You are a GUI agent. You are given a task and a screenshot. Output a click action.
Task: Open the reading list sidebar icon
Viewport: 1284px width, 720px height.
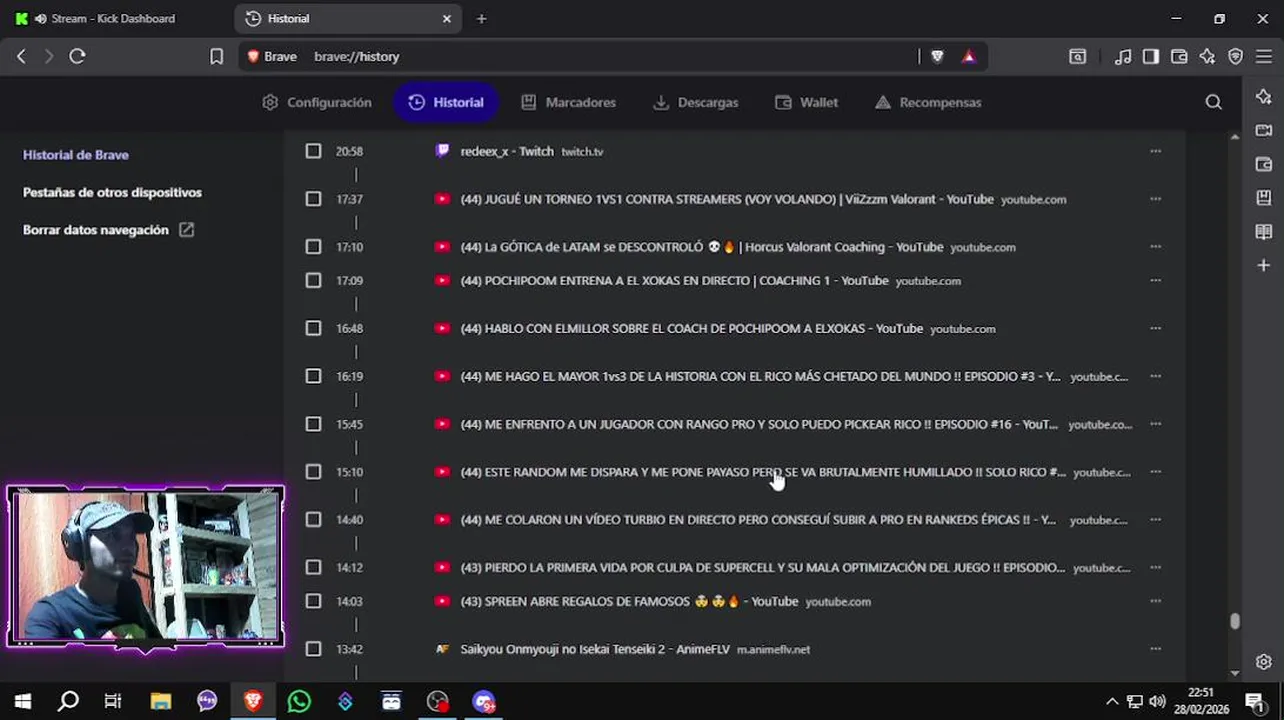click(x=1264, y=232)
